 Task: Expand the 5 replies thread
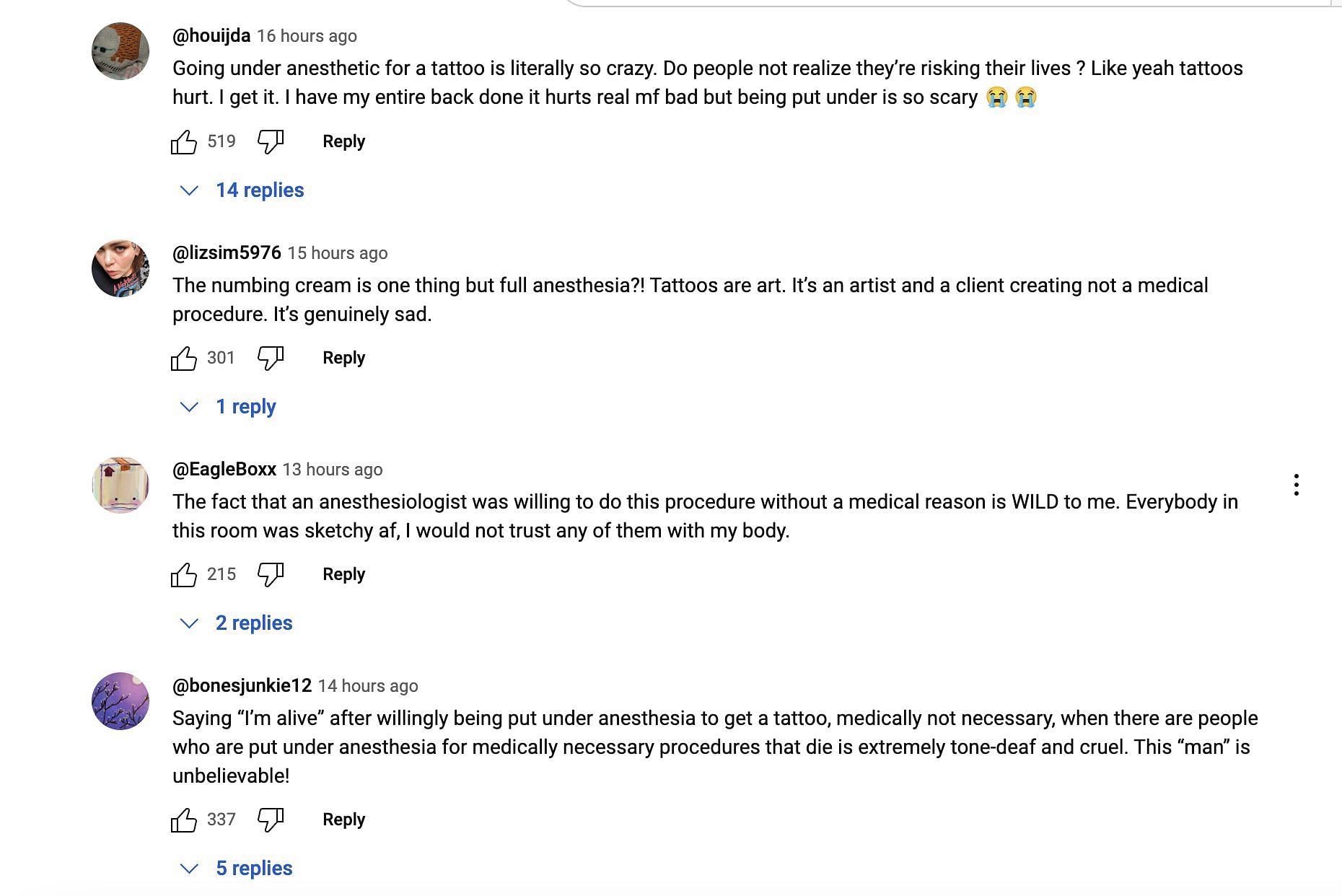[x=236, y=869]
